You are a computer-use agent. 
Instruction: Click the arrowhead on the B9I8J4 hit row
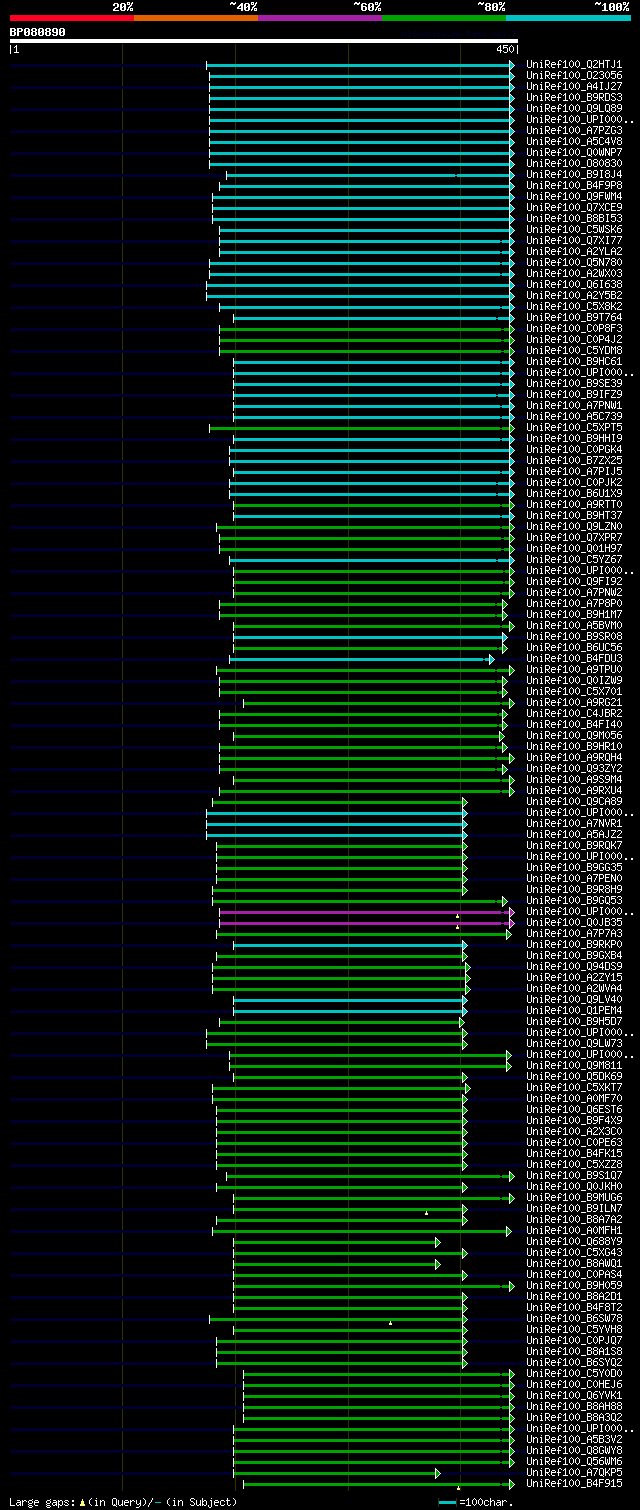click(x=512, y=175)
